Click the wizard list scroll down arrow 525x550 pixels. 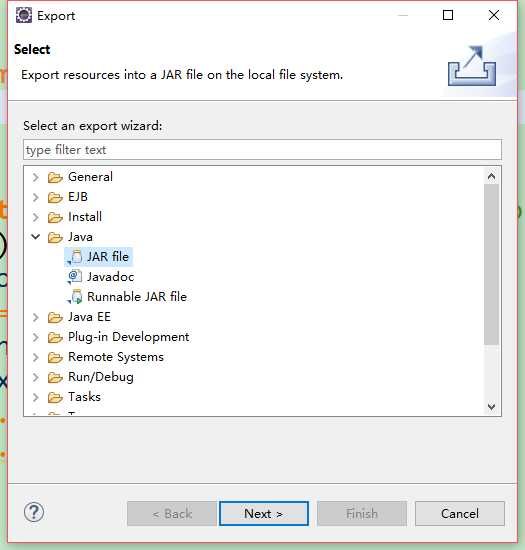coord(491,407)
